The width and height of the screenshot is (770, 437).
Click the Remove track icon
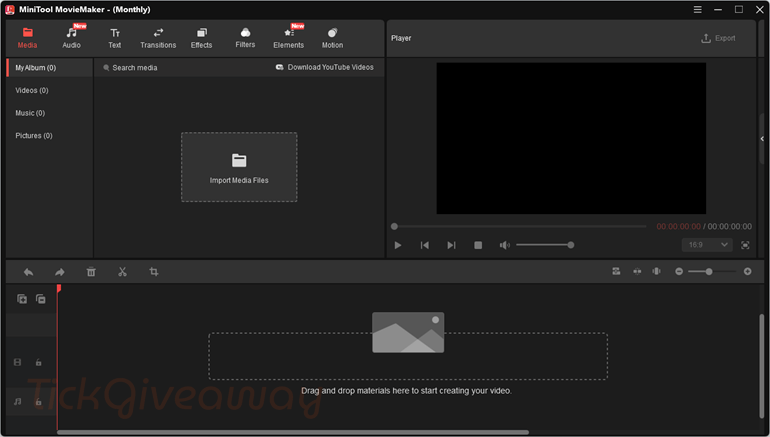pyautogui.click(x=41, y=299)
